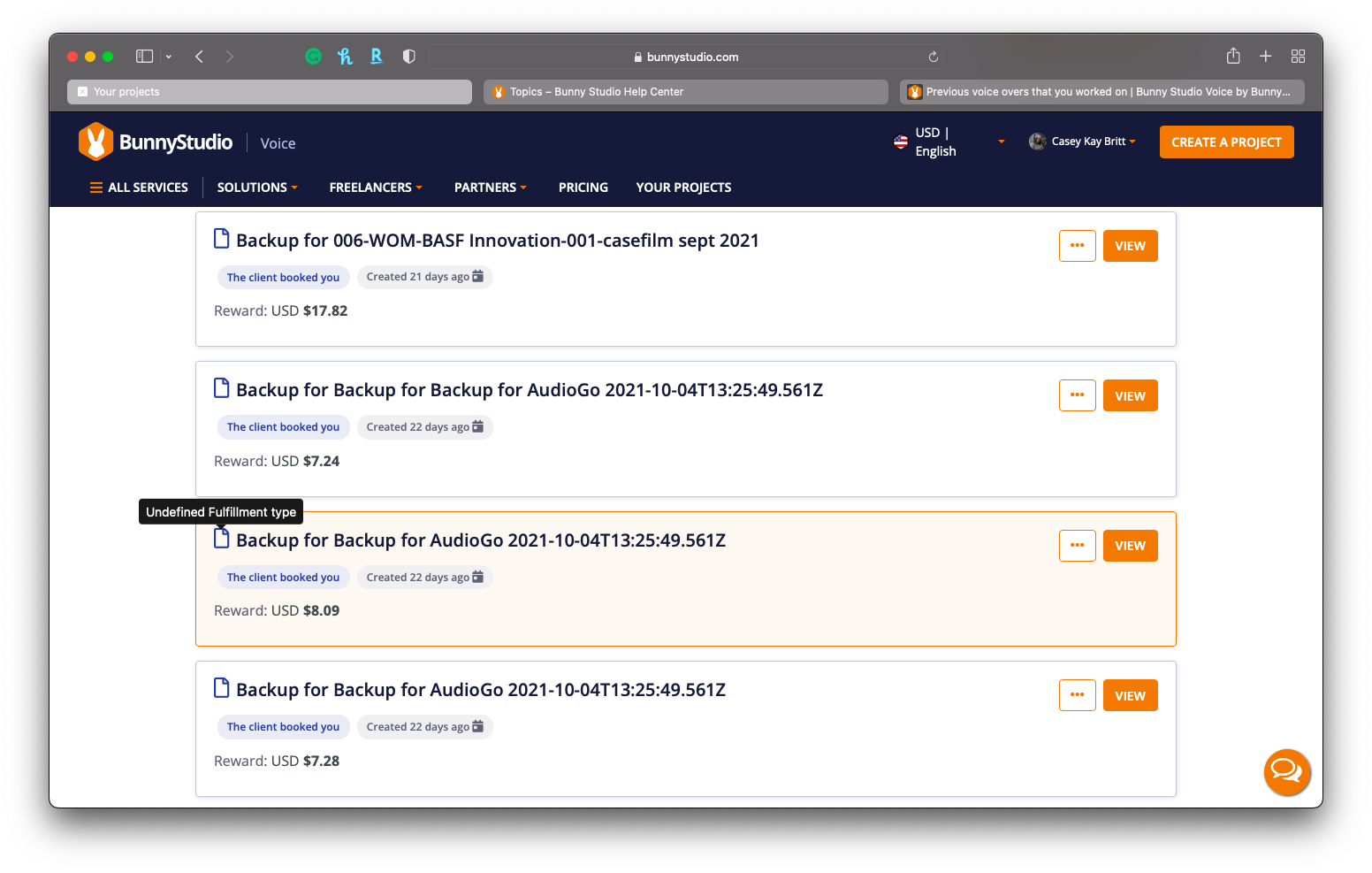The height and width of the screenshot is (873, 1372).
Task: Reload the page using the refresh icon
Action: (x=933, y=57)
